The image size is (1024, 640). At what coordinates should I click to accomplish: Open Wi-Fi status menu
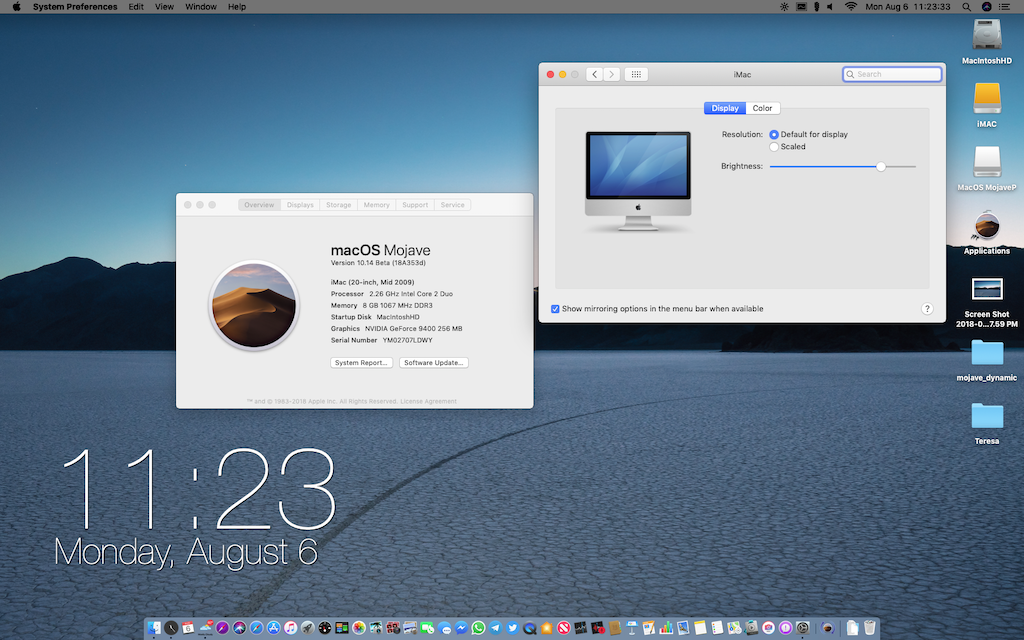tap(850, 7)
